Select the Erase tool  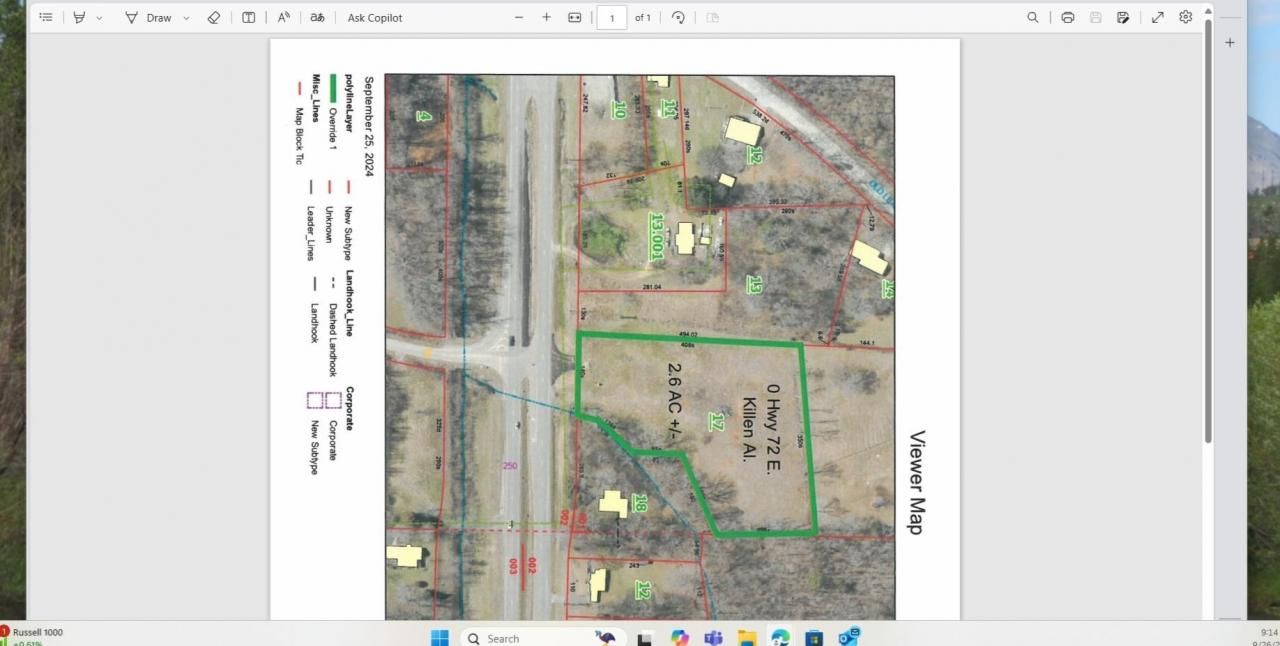click(x=213, y=17)
